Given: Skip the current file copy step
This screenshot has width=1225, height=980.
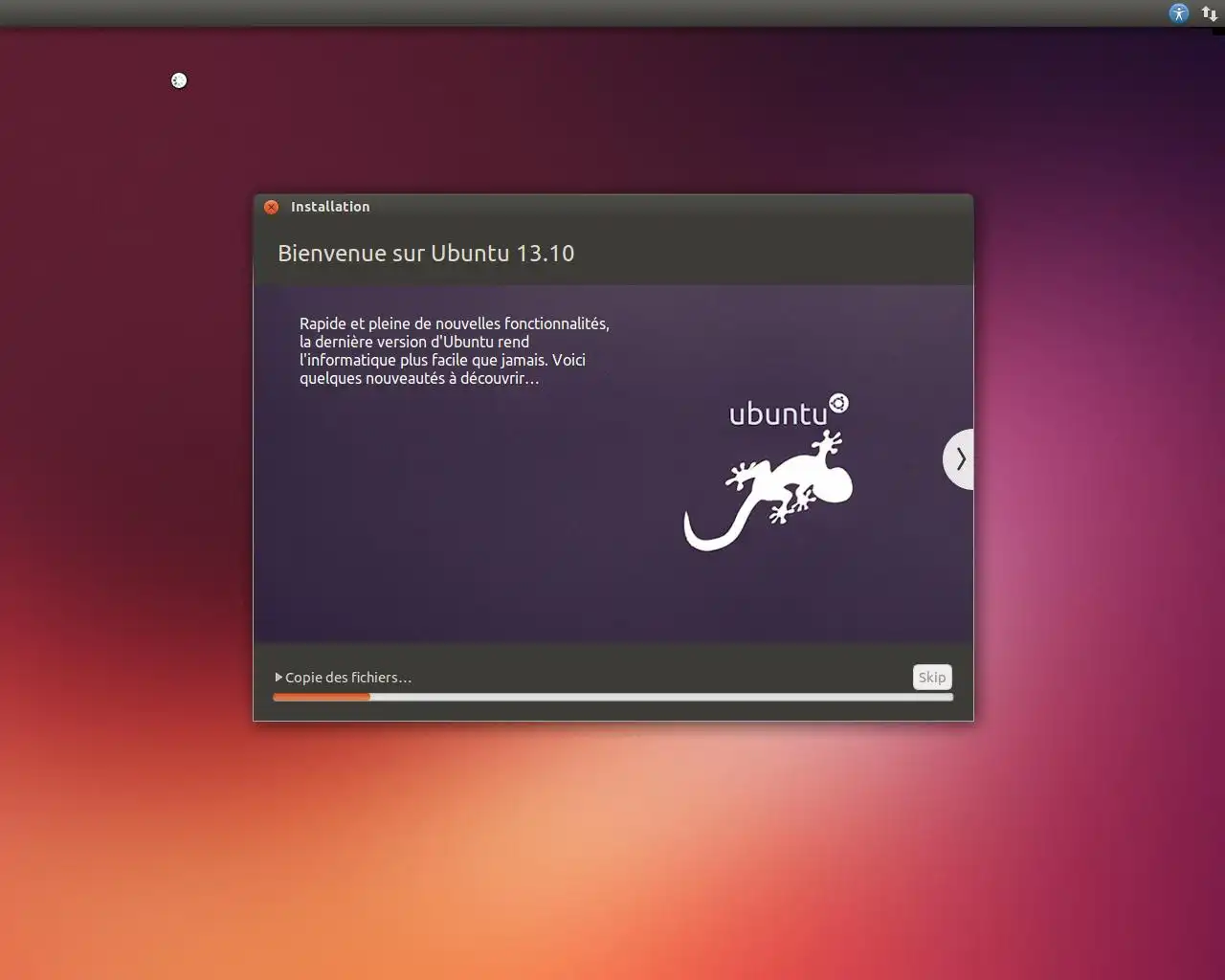Looking at the screenshot, I should tap(932, 677).
